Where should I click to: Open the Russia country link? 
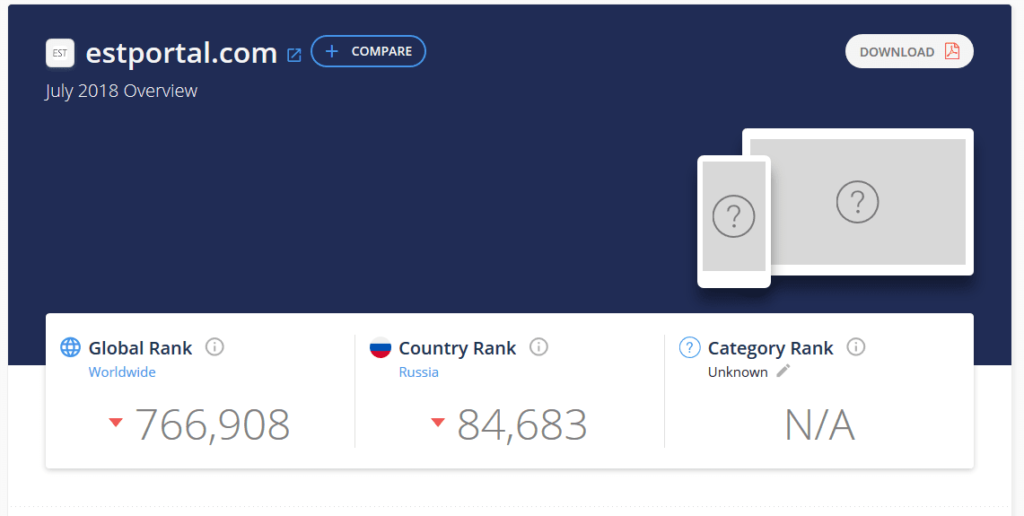point(418,372)
